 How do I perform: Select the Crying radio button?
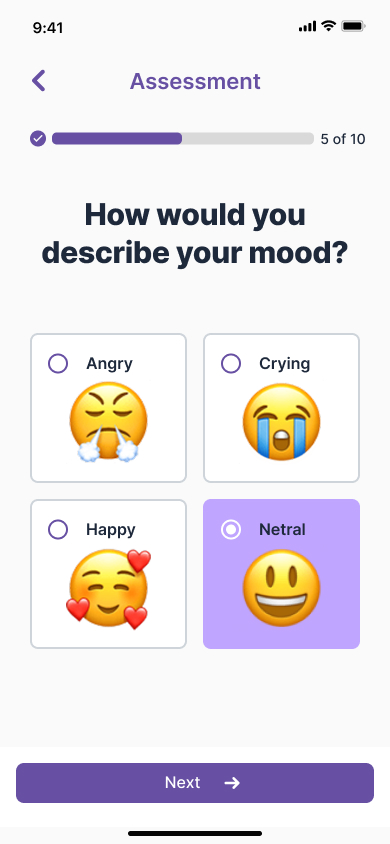231,363
